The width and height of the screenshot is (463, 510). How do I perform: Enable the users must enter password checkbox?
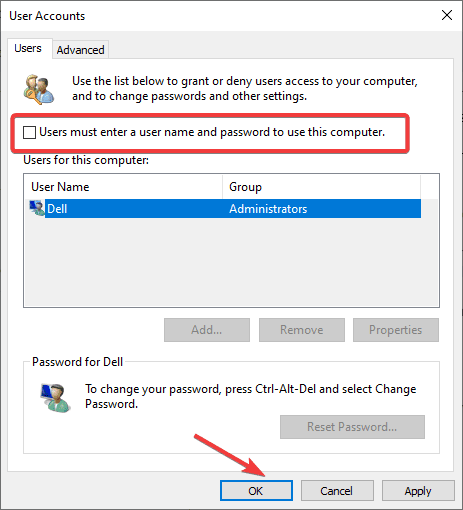pyautogui.click(x=29, y=132)
